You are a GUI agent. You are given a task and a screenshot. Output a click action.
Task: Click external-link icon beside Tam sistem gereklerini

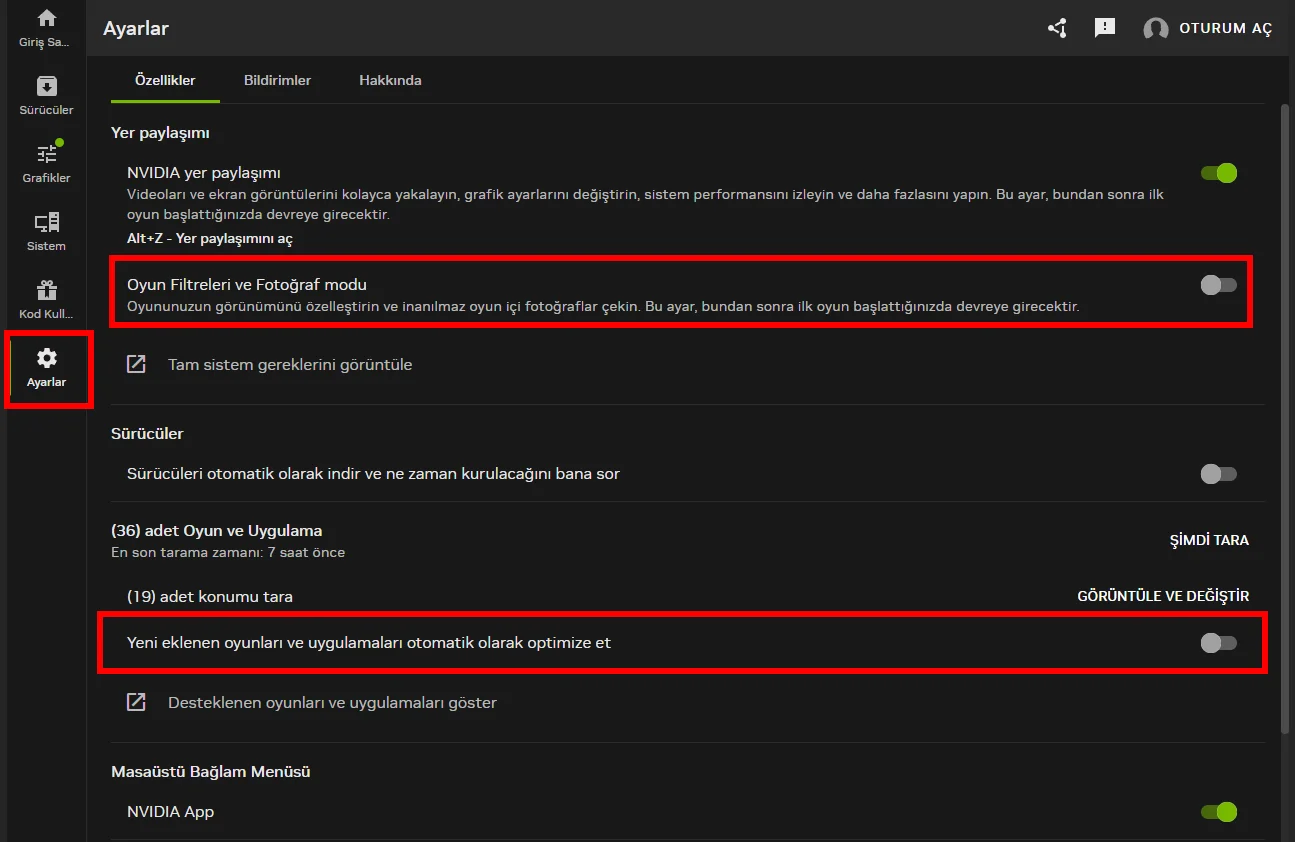coord(136,364)
